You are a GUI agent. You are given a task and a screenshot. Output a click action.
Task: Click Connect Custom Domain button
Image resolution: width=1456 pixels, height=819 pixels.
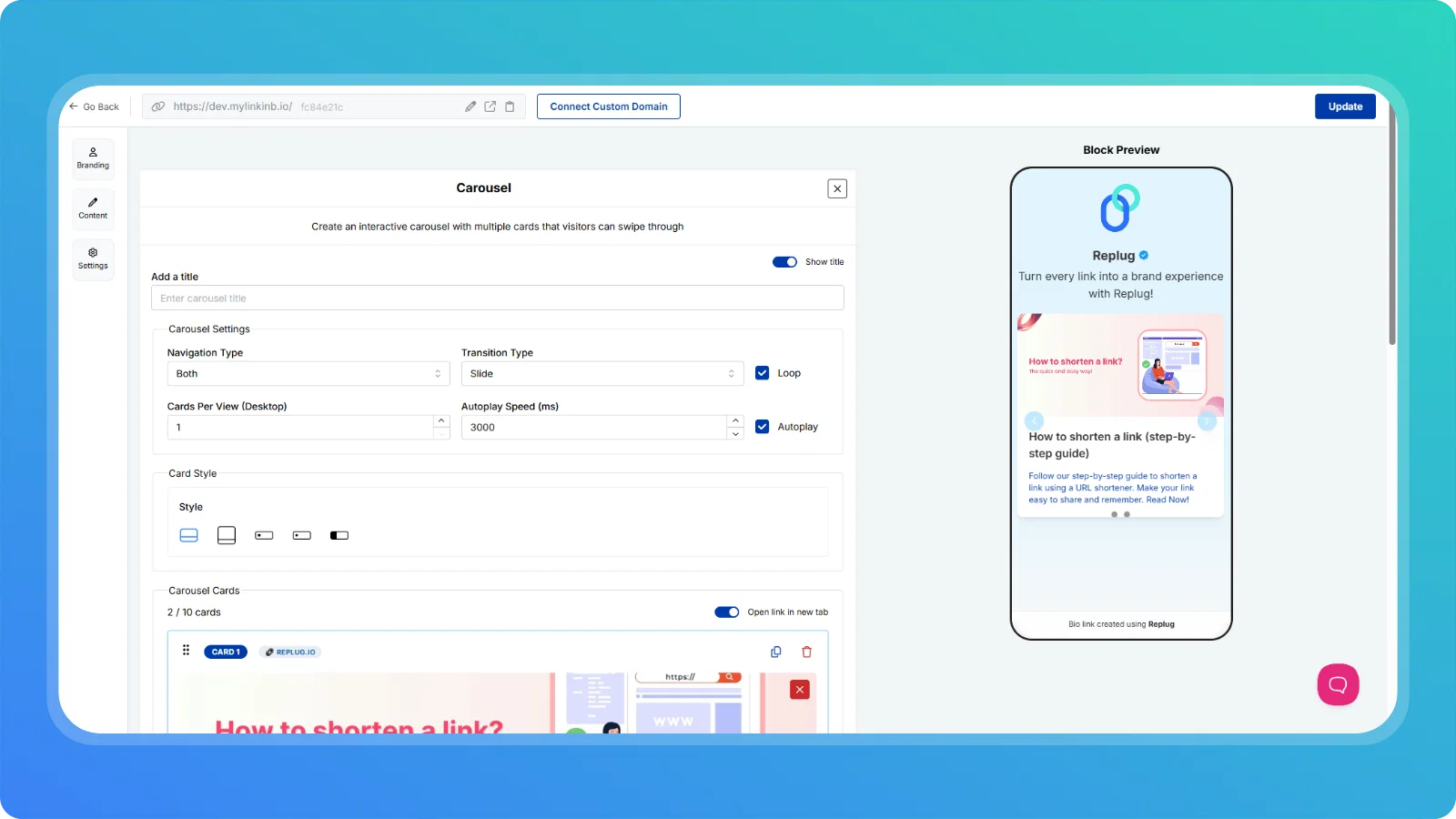pos(609,106)
